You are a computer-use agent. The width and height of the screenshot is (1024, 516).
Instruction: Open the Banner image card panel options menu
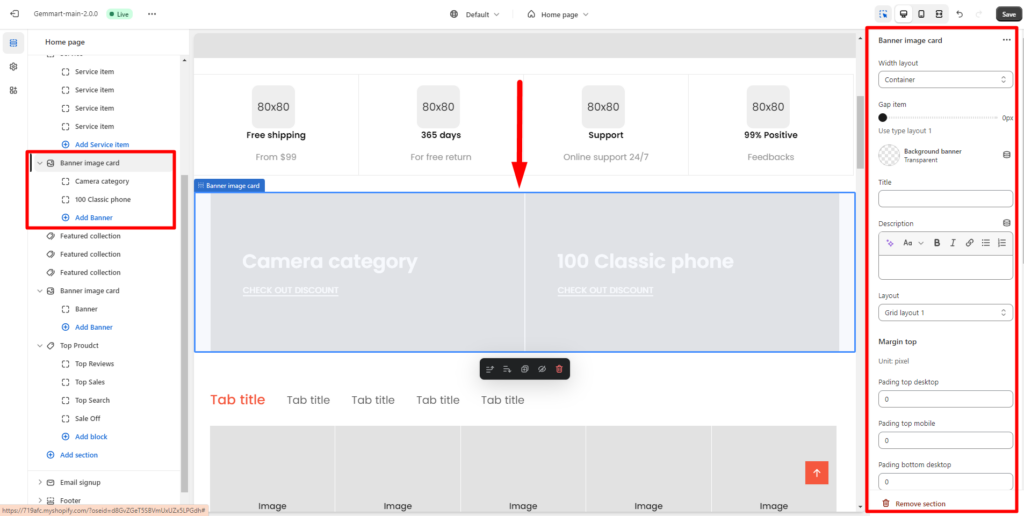(1007, 40)
